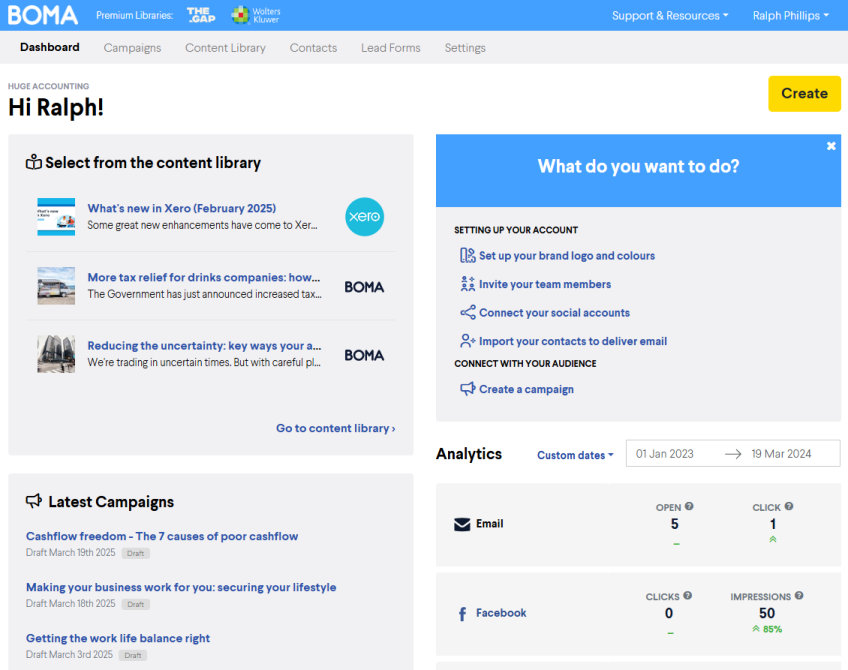Image resolution: width=848 pixels, height=670 pixels.
Task: Click the connect social accounts share icon
Action: pos(467,313)
